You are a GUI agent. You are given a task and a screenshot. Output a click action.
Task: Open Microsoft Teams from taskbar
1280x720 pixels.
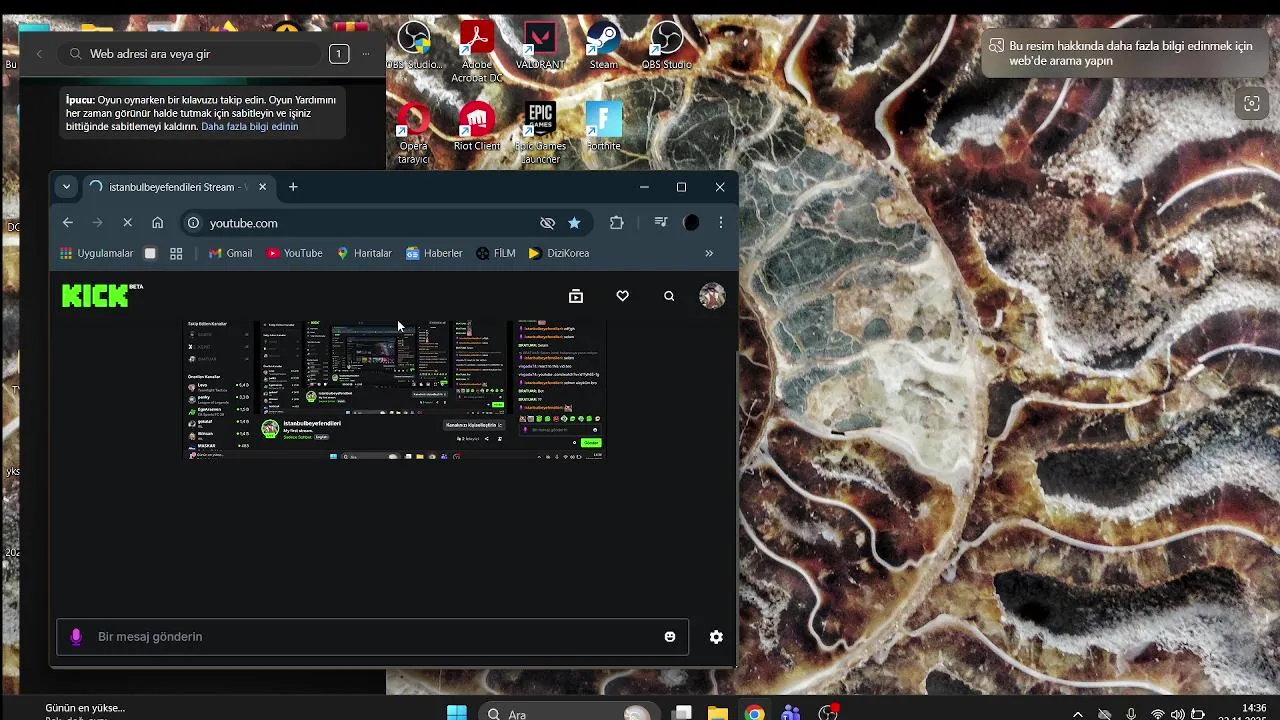coord(791,713)
